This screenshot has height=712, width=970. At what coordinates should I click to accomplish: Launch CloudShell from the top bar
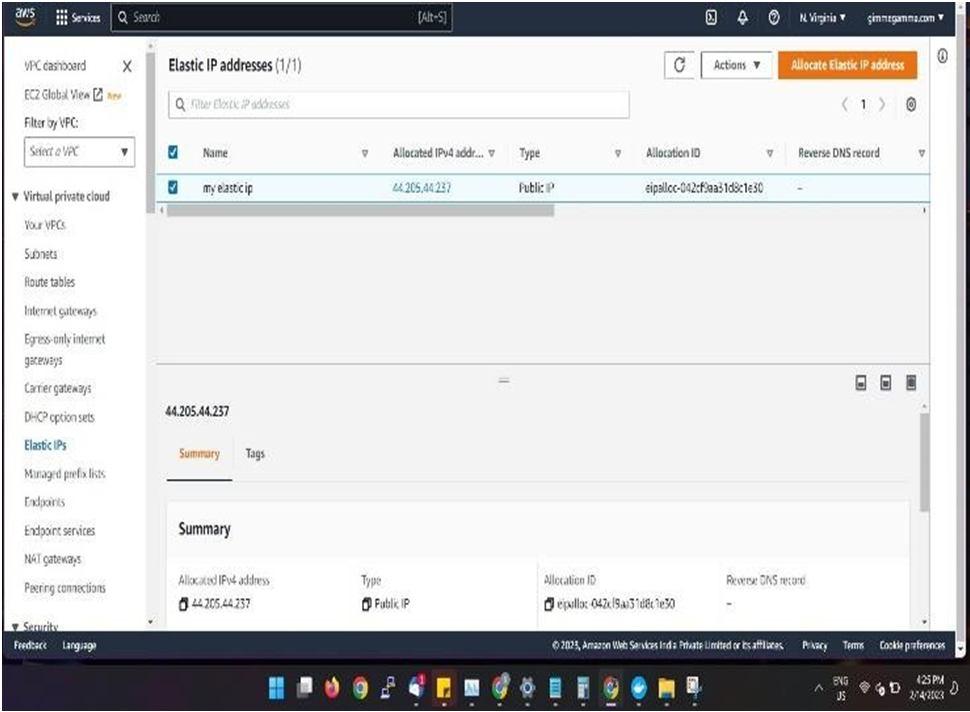click(711, 17)
